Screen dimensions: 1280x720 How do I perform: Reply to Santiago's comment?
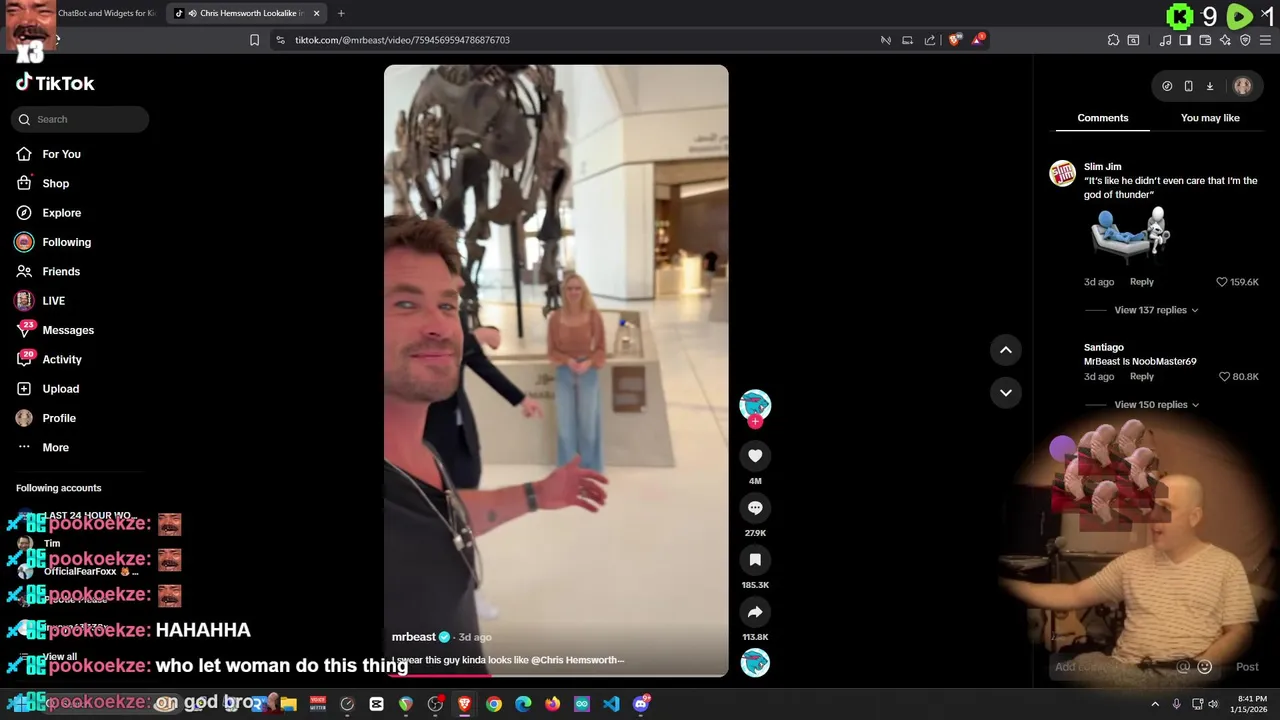click(x=1141, y=377)
